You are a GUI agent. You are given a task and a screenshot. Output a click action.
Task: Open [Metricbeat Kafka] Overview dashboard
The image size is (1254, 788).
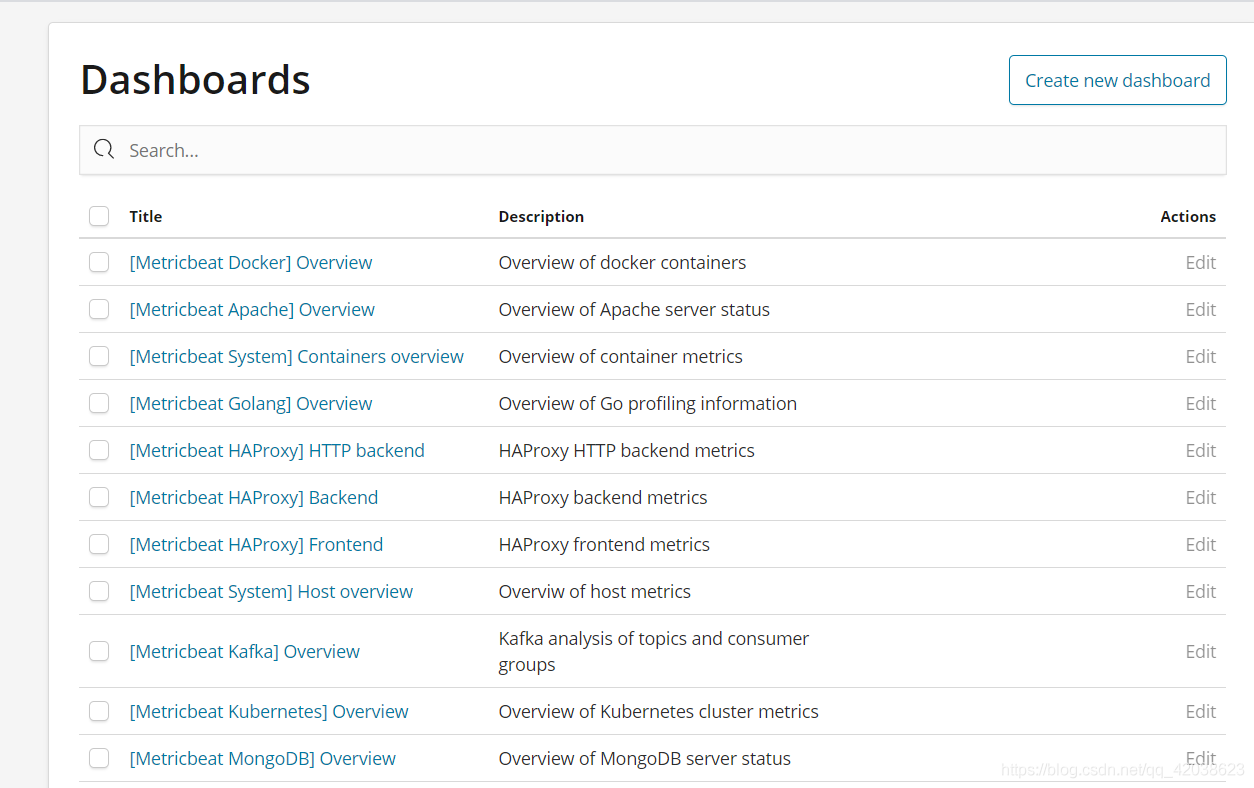click(x=245, y=651)
